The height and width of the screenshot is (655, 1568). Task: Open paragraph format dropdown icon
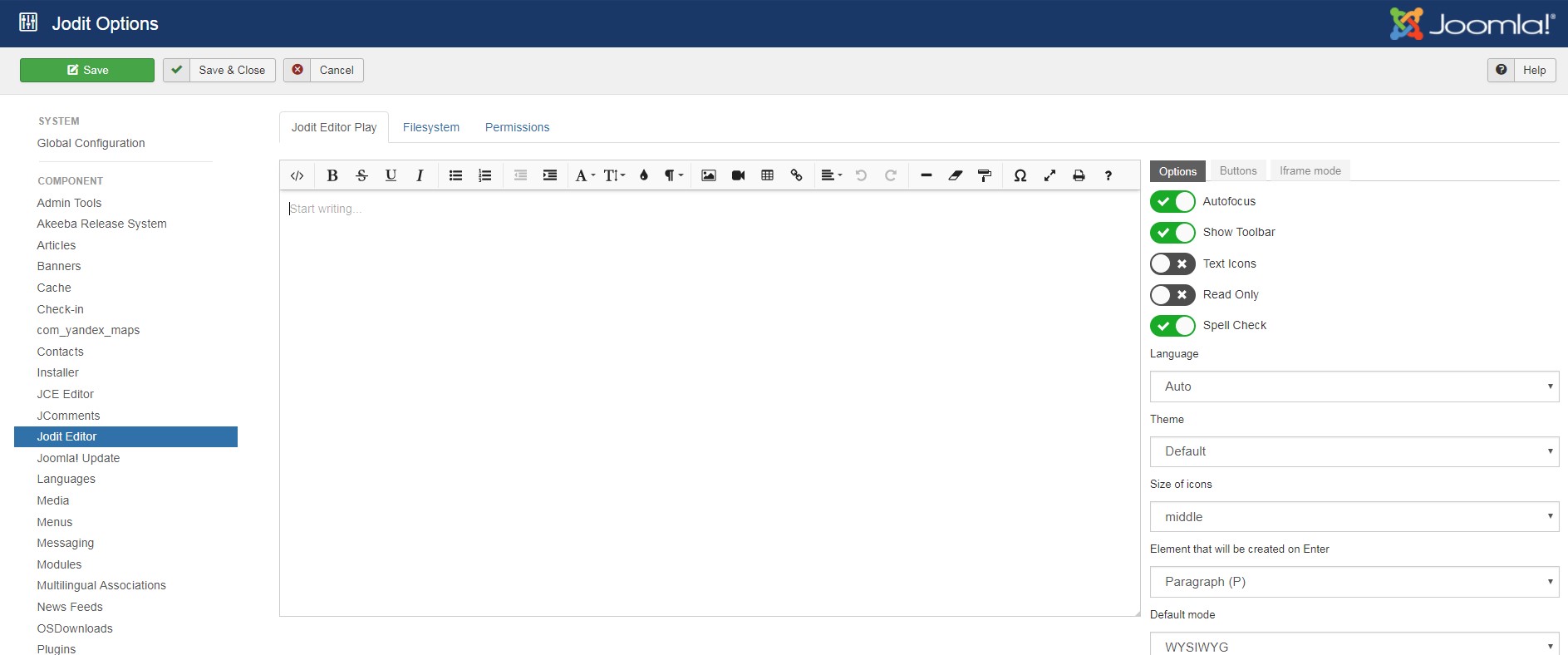(x=673, y=175)
